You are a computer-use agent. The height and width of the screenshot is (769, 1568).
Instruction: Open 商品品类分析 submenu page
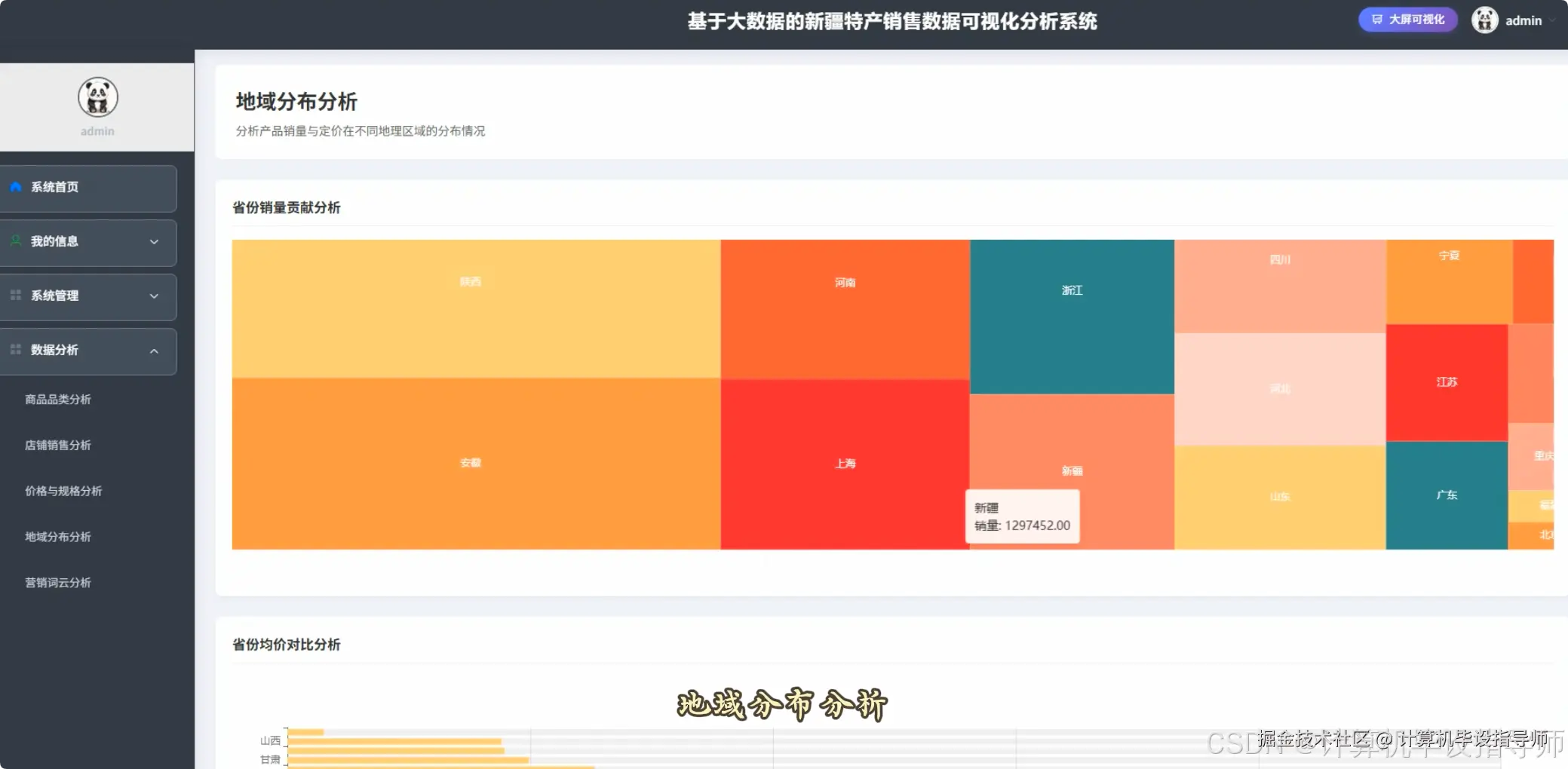coord(58,400)
